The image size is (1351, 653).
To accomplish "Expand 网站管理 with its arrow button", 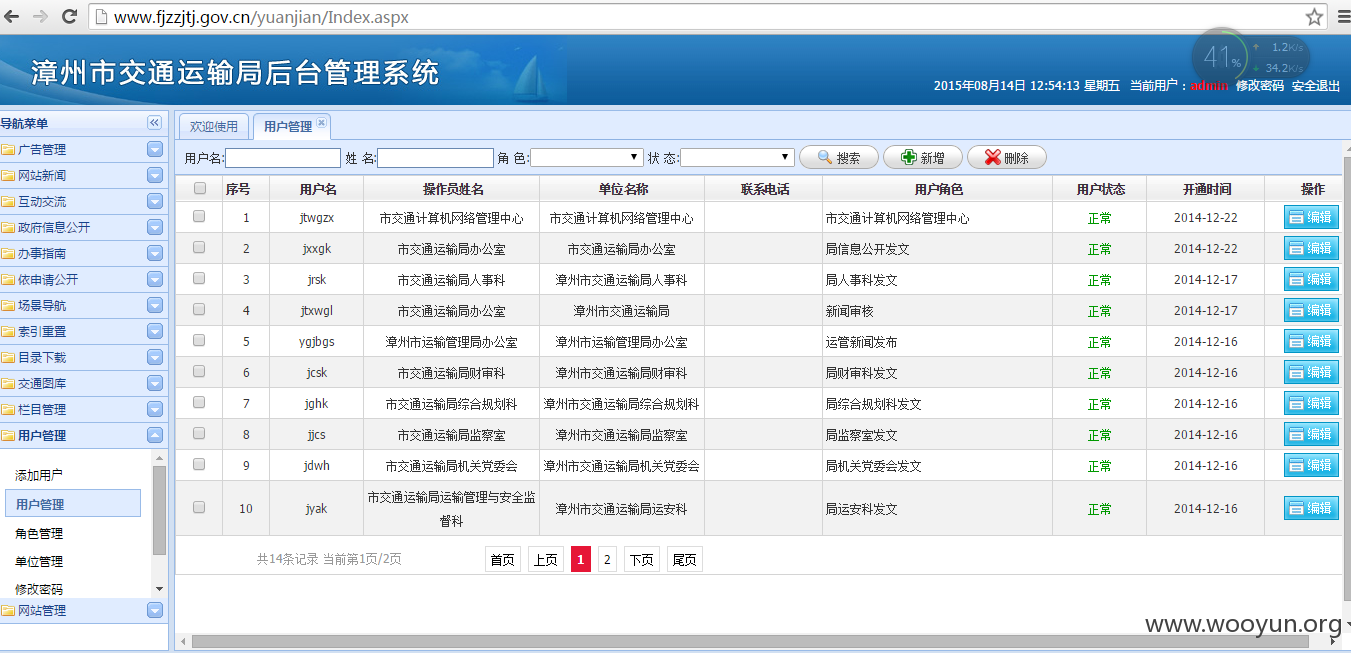I will (x=155, y=610).
